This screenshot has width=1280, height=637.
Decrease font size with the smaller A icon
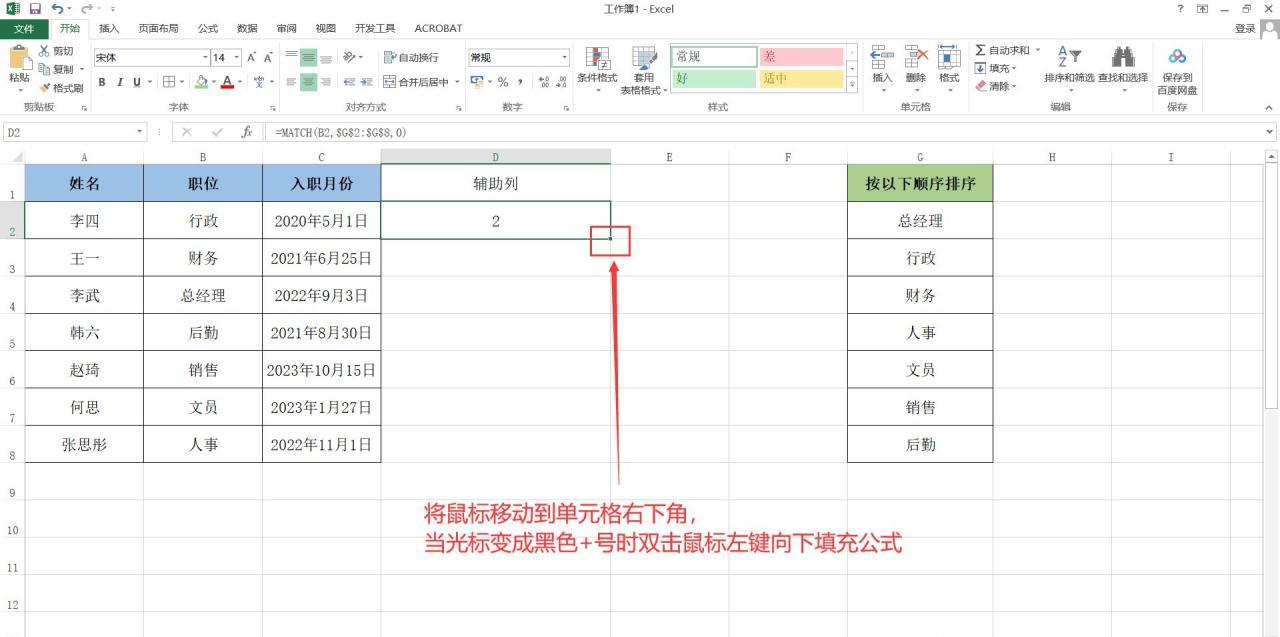268,57
